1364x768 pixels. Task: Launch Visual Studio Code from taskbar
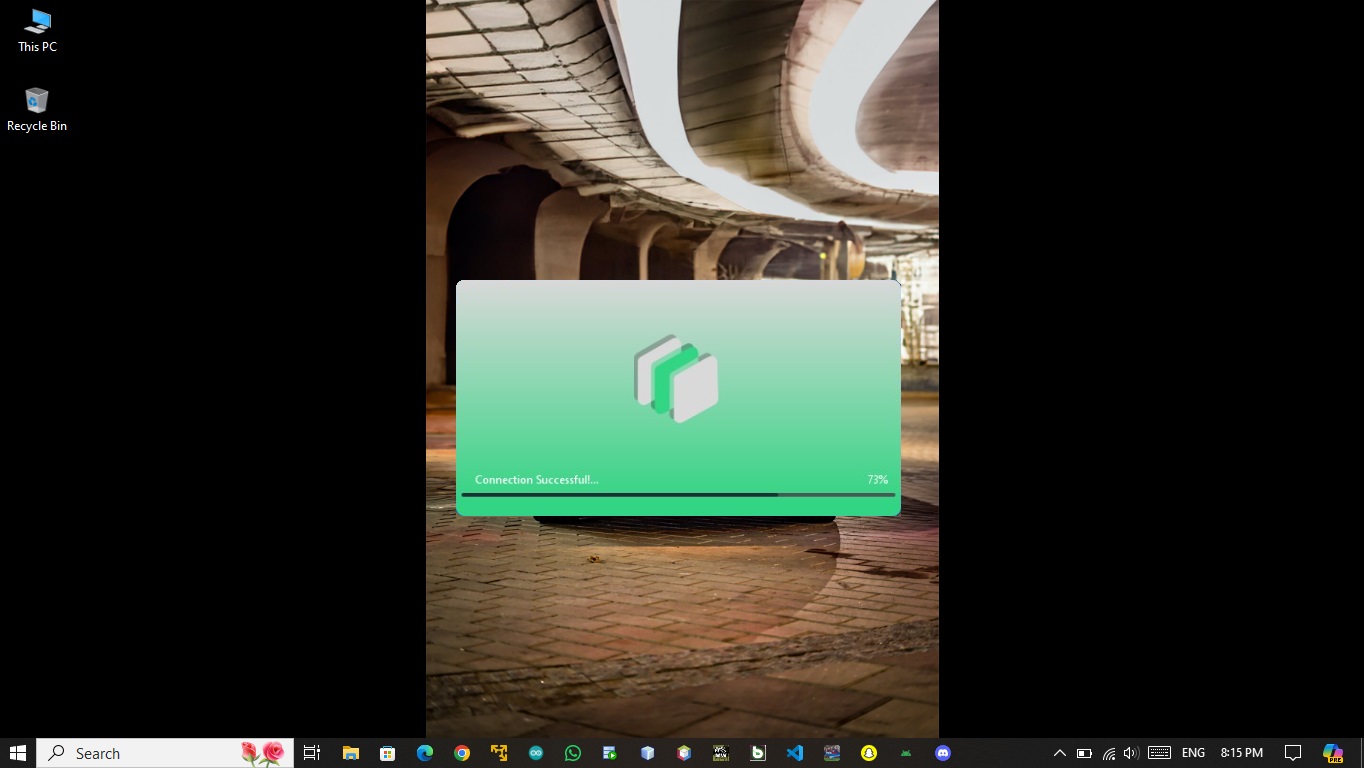coord(795,753)
